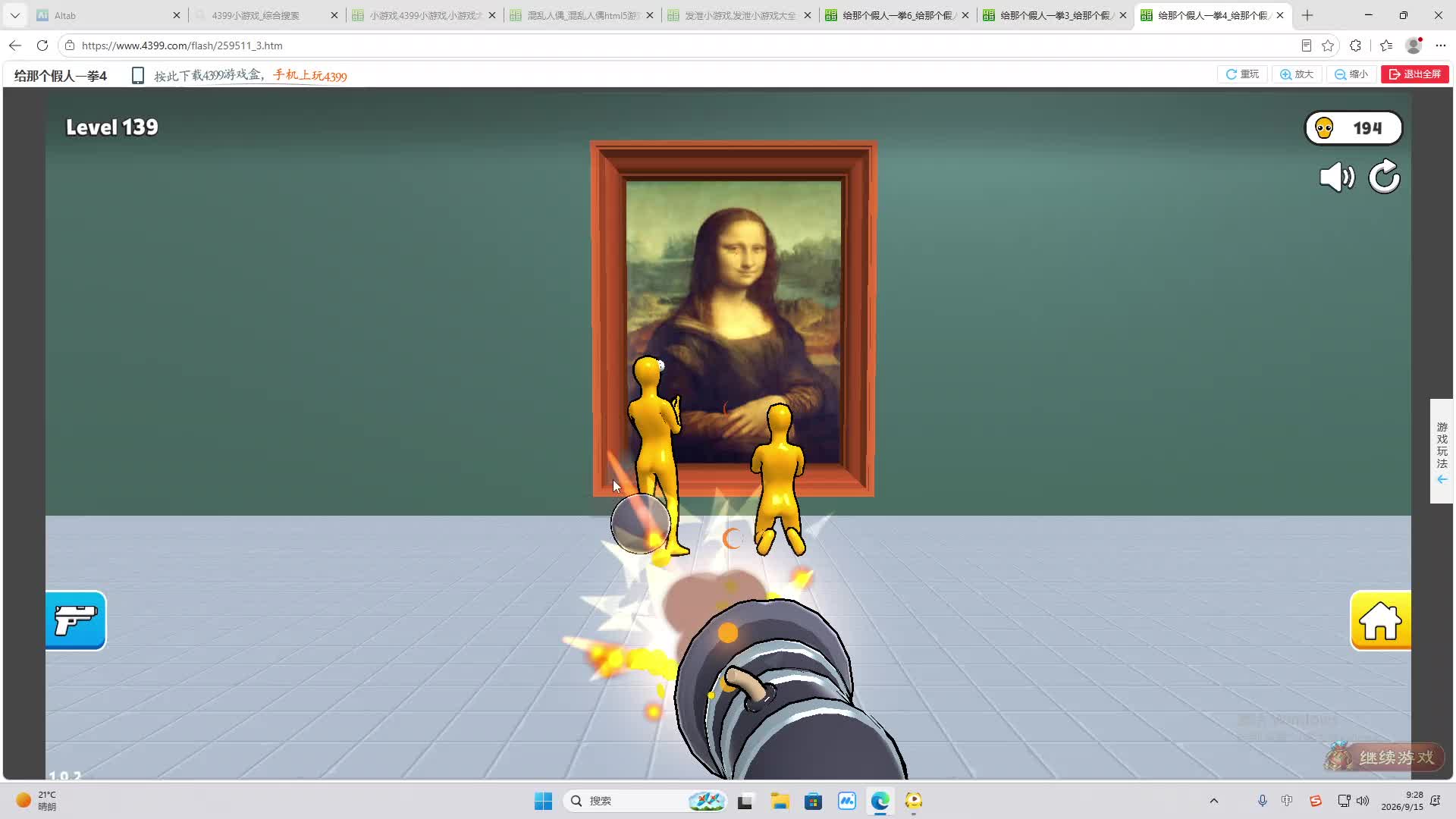Image resolution: width=1456 pixels, height=819 pixels.
Task: Click the 缩小 zoom out button
Action: [1351, 74]
